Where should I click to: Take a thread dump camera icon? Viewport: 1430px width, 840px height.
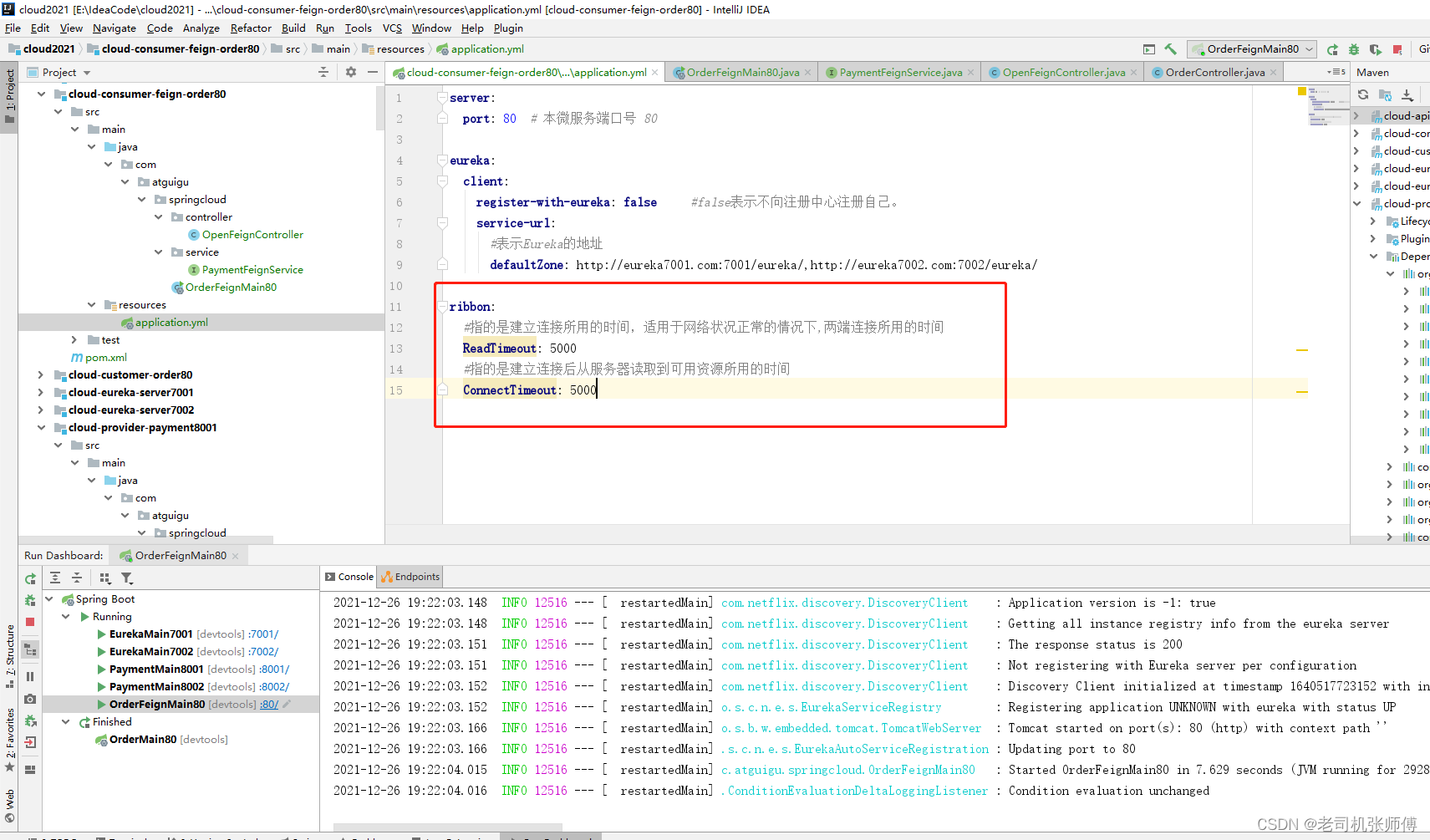click(x=30, y=699)
